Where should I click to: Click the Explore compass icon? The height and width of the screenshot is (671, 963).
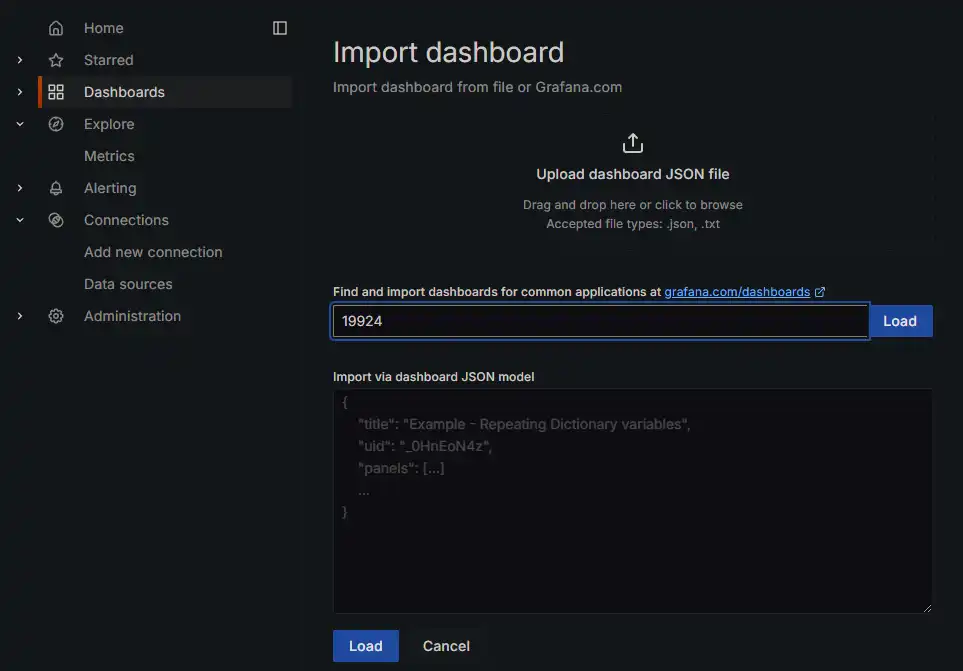pos(56,123)
